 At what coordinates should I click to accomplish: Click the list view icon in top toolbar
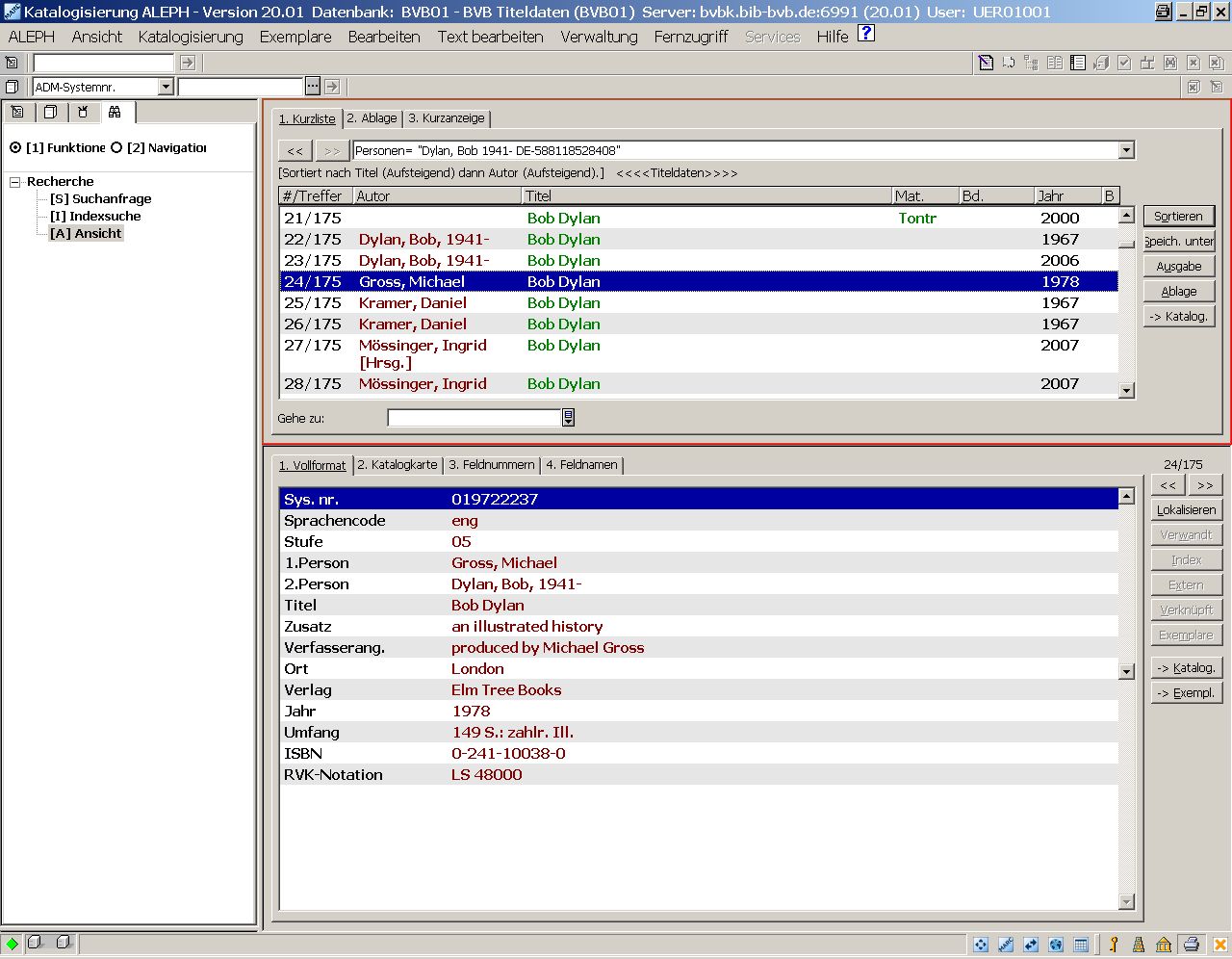coord(1078,63)
